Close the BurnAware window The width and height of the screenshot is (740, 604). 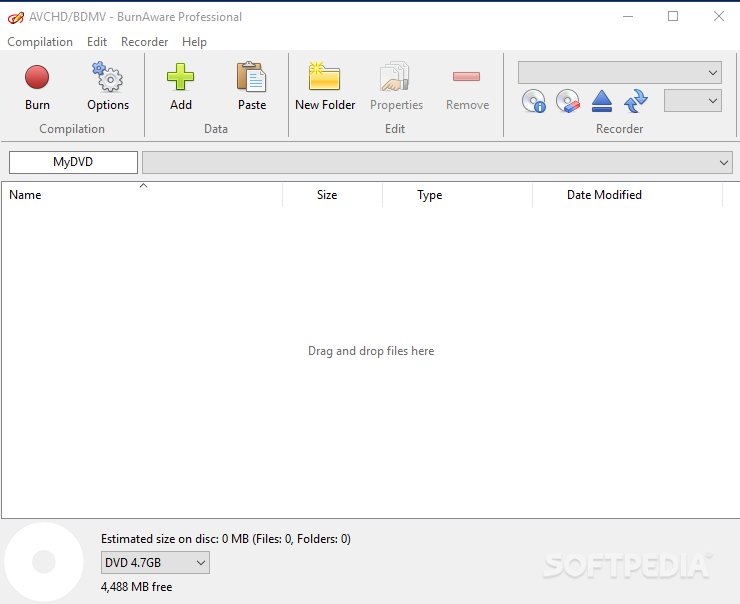pyautogui.click(x=718, y=17)
